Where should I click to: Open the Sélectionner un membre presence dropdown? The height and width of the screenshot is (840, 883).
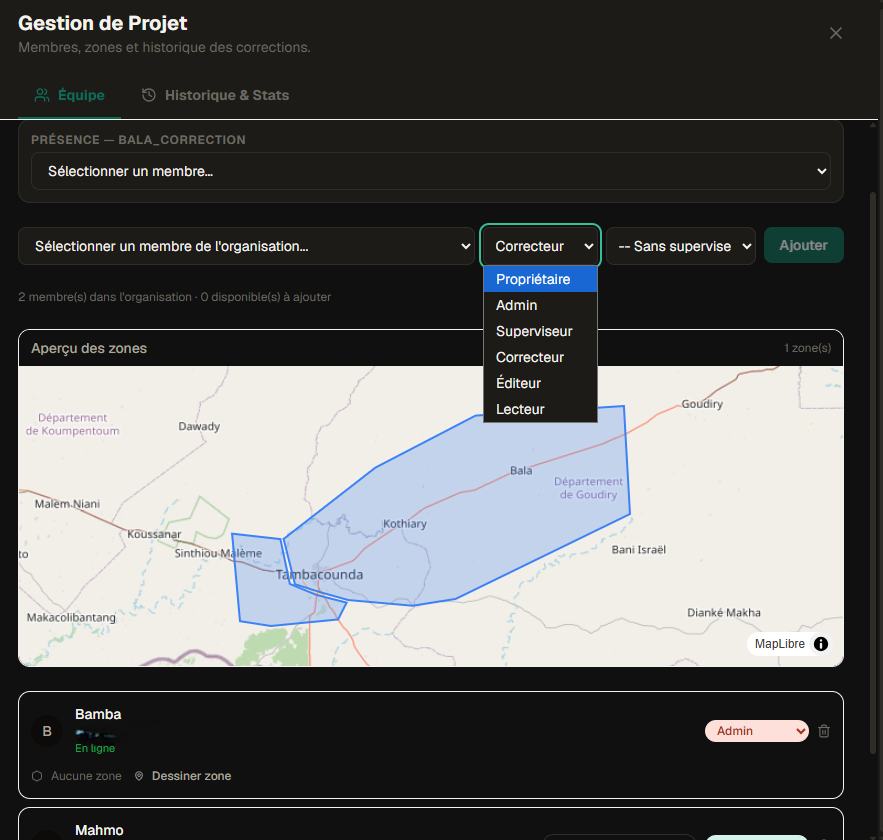pyautogui.click(x=430, y=171)
